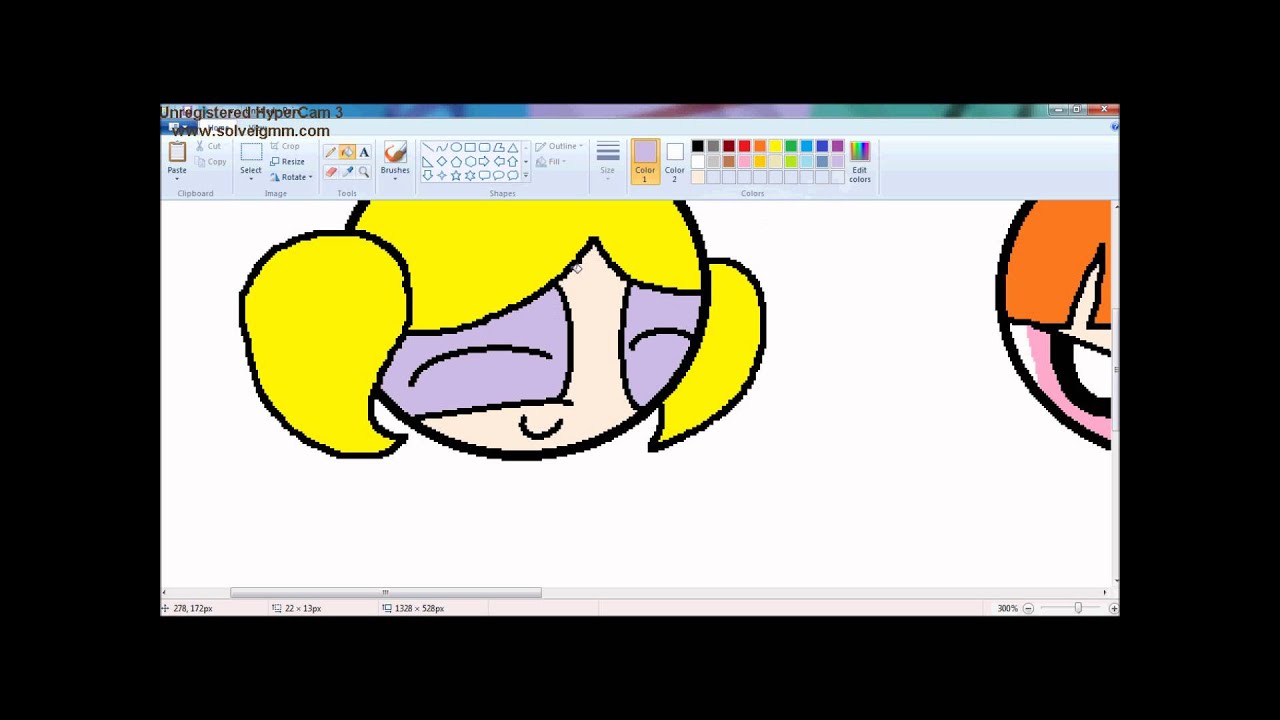The image size is (1280, 720).
Task: Choose the Up arrow shape
Action: [512, 162]
